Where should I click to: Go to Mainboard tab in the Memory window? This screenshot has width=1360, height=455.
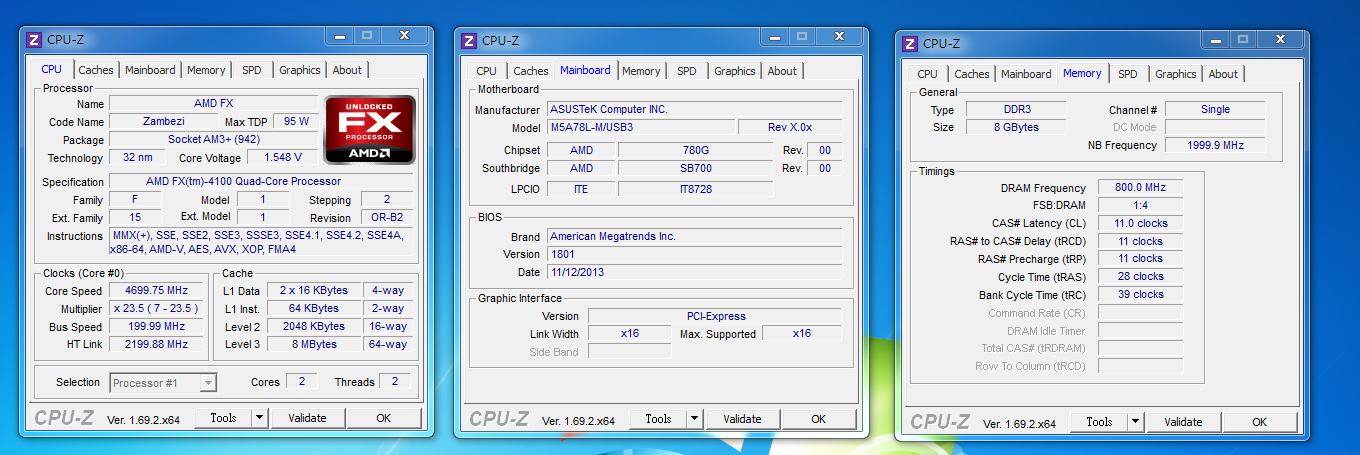click(1026, 74)
